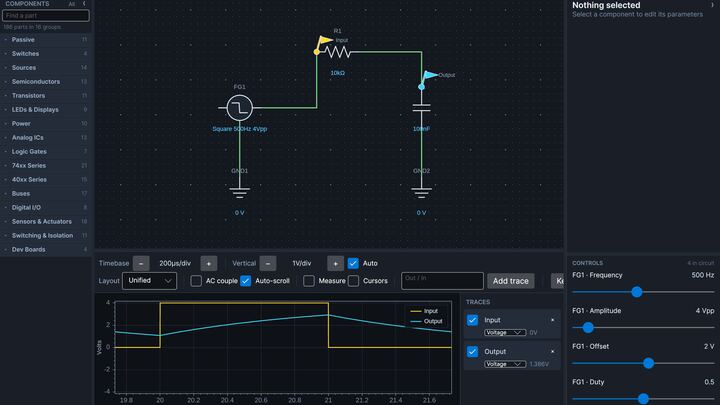720x405 pixels.
Task: Toggle the Auto vertical checkbox
Action: (353, 264)
